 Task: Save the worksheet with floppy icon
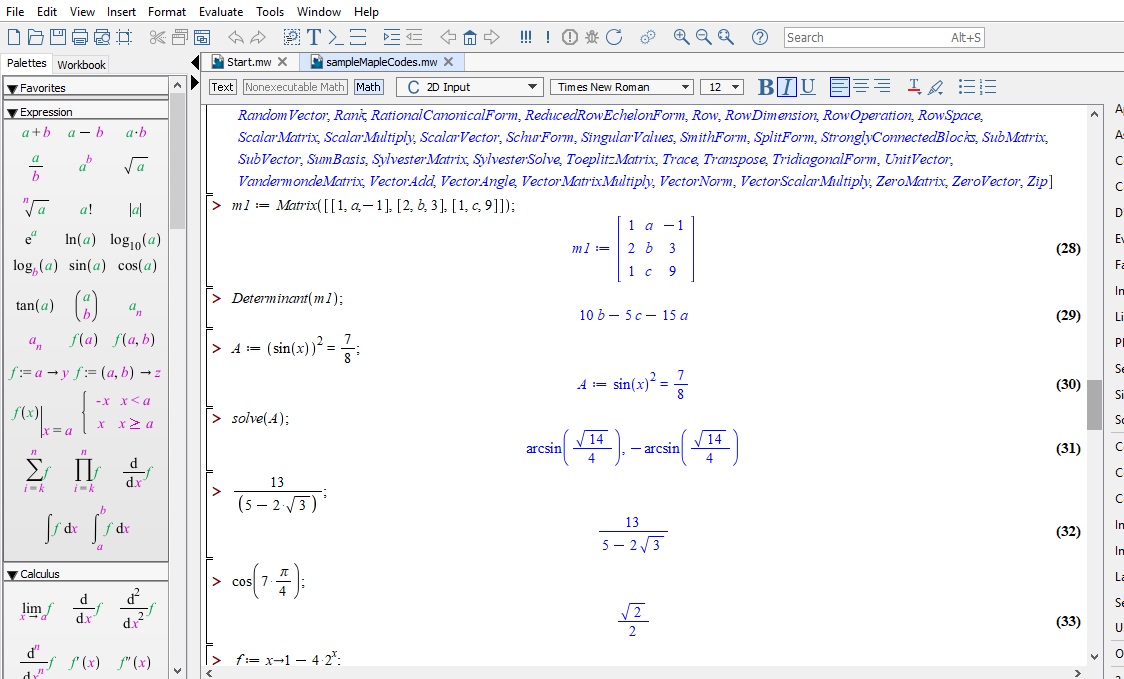(58, 37)
